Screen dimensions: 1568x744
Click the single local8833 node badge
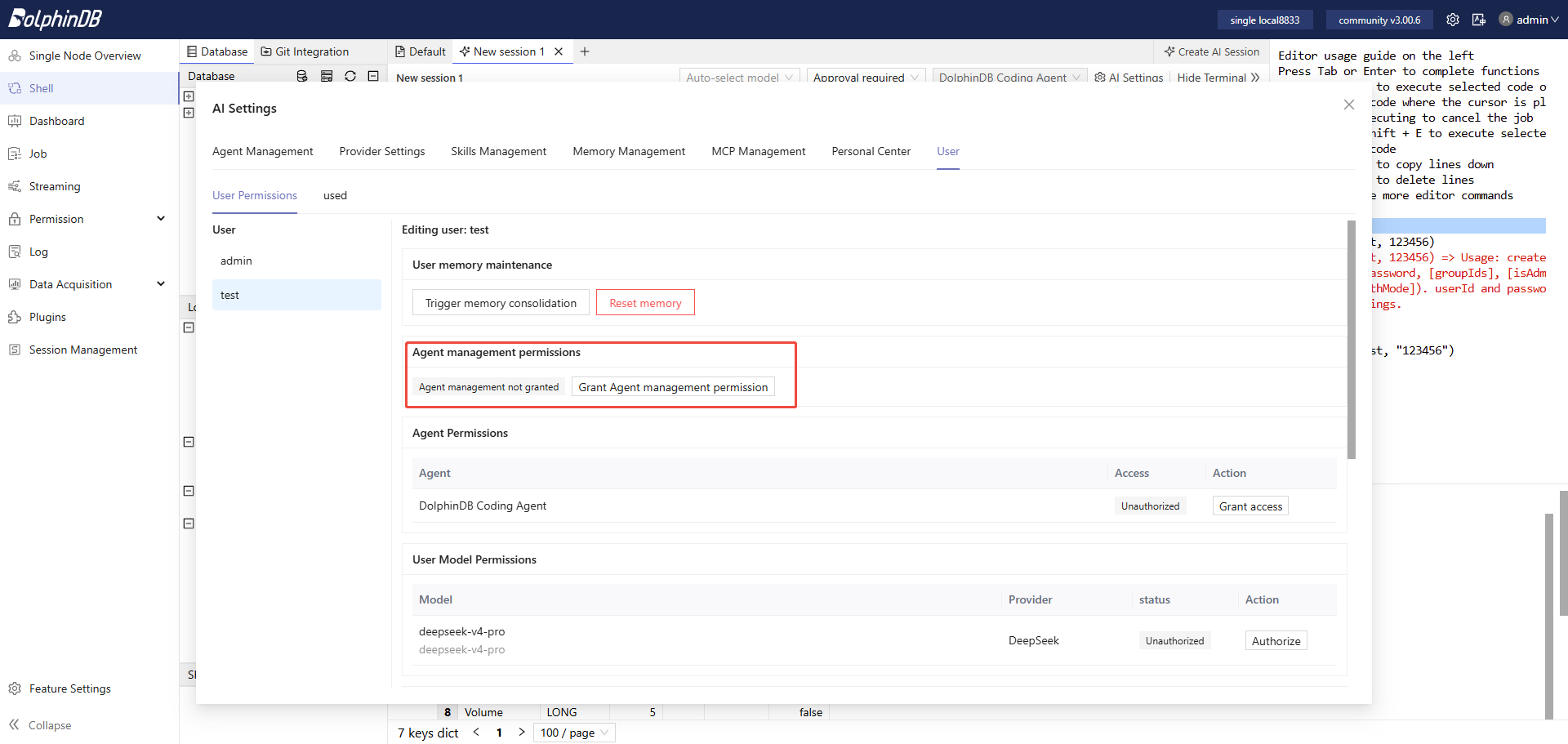(x=1265, y=20)
